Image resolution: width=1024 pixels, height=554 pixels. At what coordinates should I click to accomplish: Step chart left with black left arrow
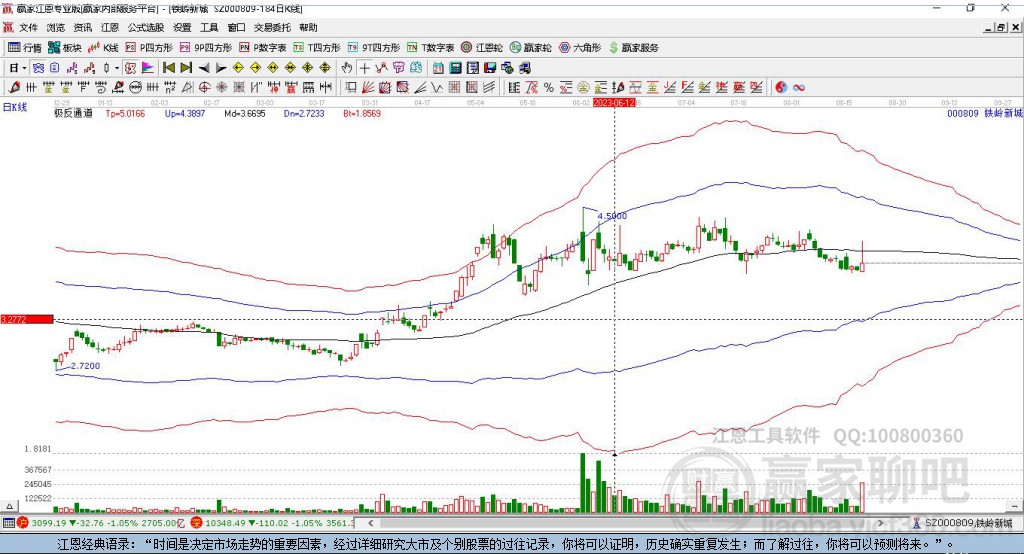204,68
